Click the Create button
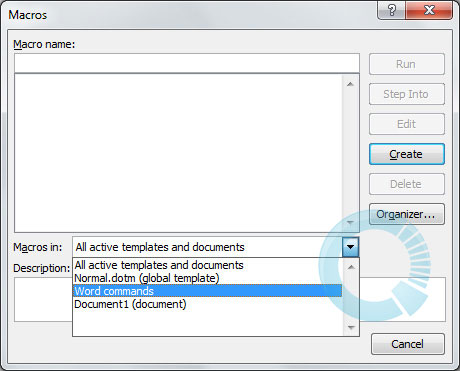Screen dimensions: 460x371 [407, 154]
